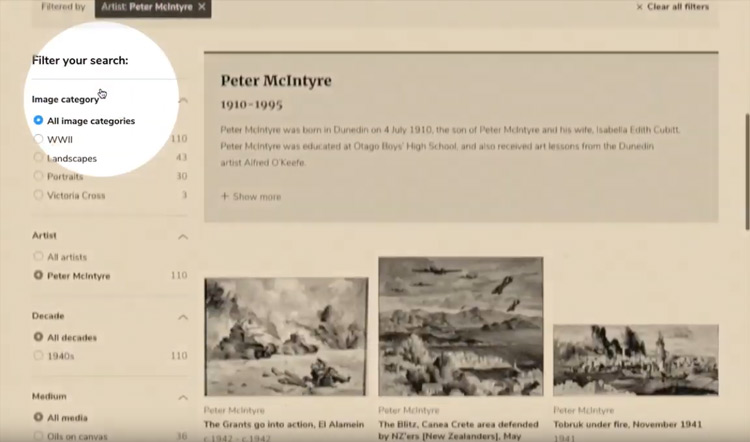The width and height of the screenshot is (750, 442).
Task: Select Peter McIntyre artist radio button
Action: [38, 275]
